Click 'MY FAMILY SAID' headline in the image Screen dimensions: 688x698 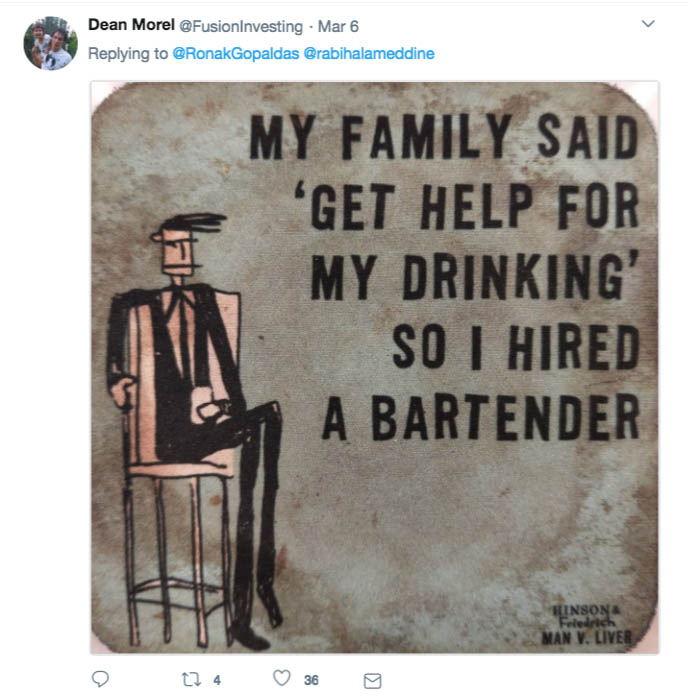coord(444,138)
